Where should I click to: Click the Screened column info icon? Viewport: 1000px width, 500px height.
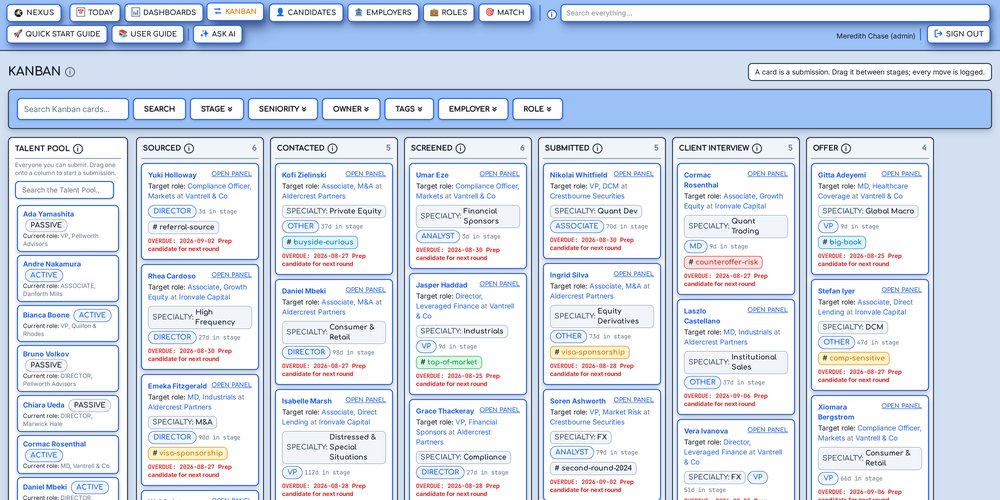[460, 148]
